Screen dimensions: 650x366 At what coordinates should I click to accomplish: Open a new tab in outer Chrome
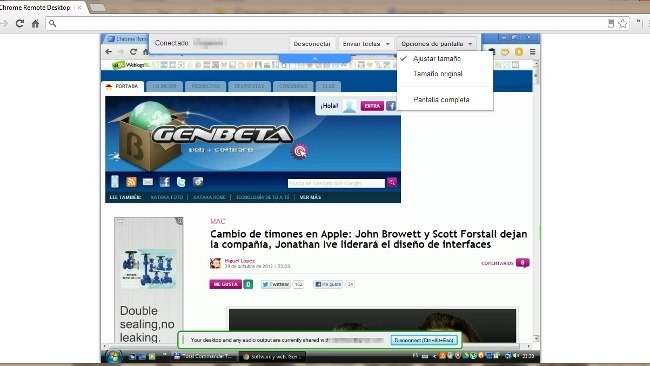tap(97, 7)
